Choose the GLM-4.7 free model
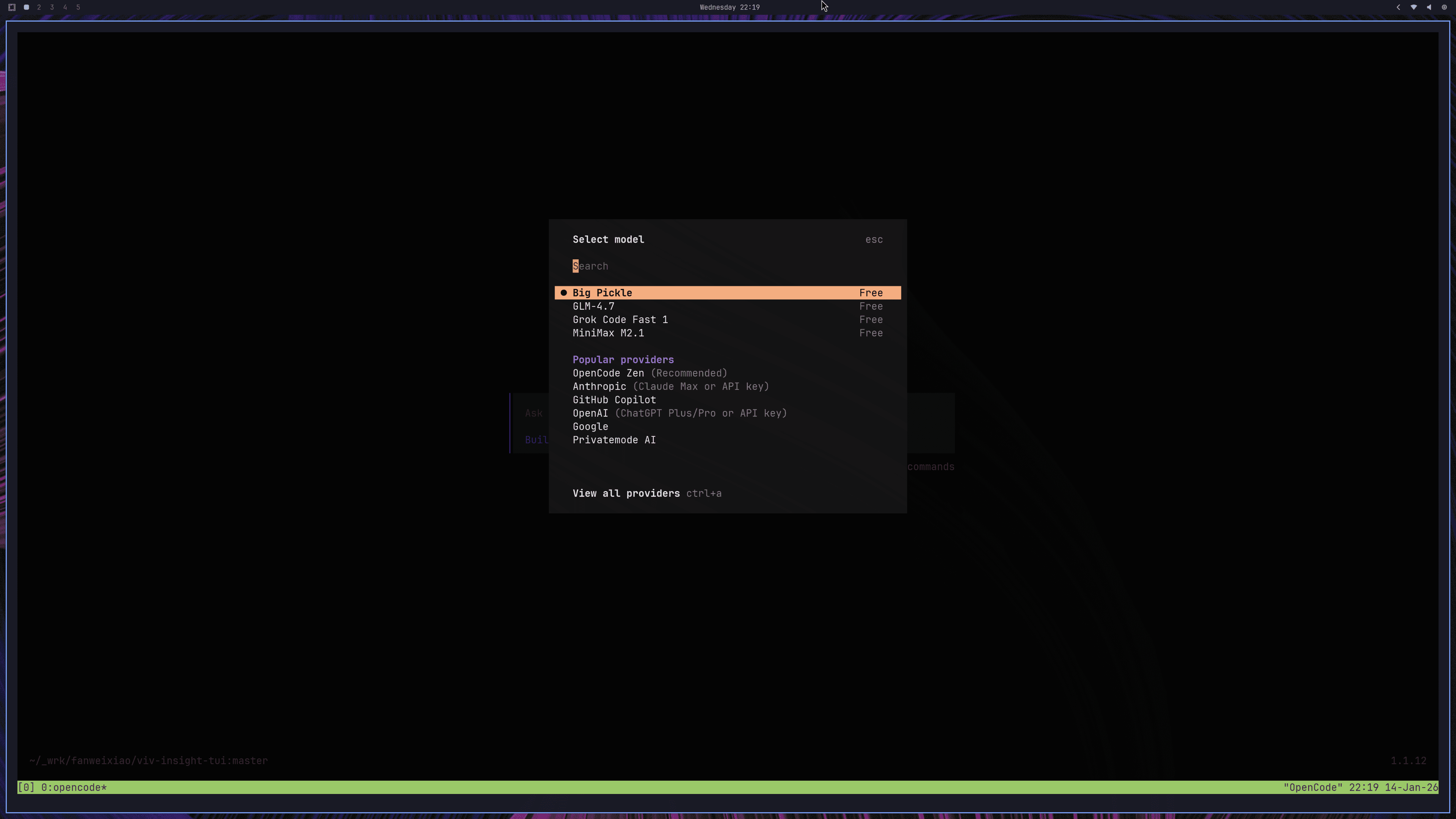The height and width of the screenshot is (819, 1456). click(593, 306)
